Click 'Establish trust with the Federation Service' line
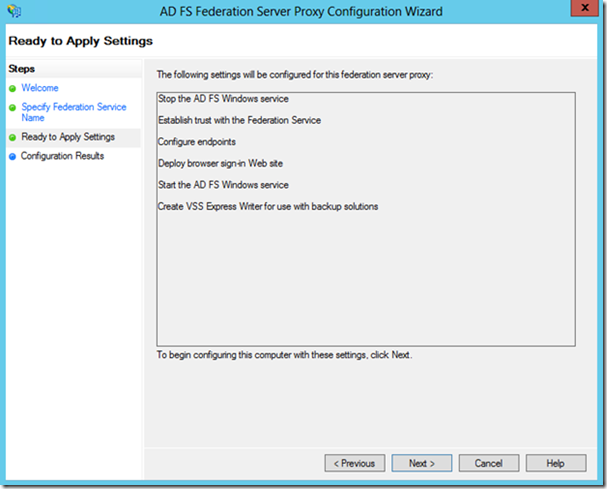607x489 pixels. [x=240, y=120]
